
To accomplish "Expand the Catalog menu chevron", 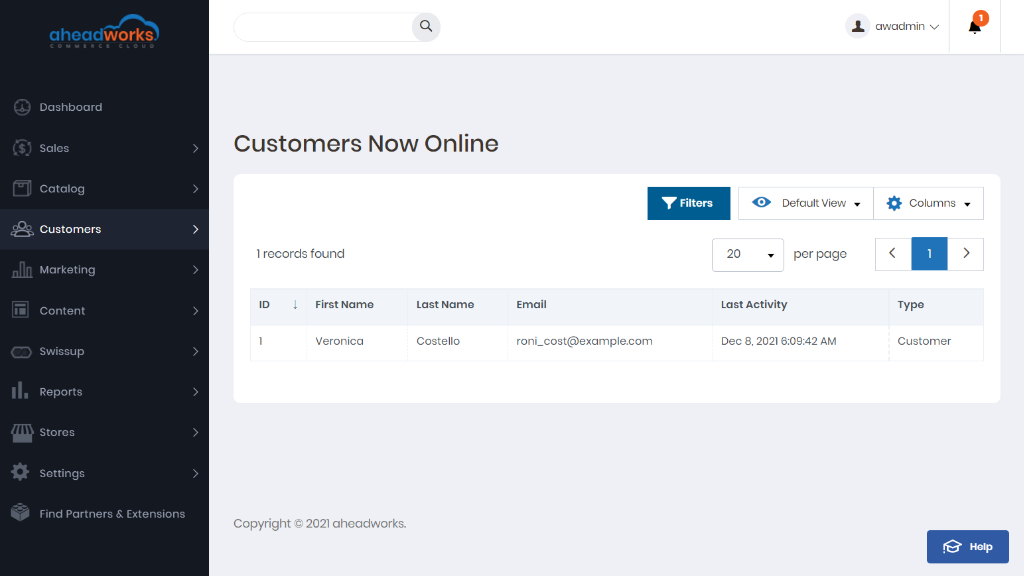I will point(195,189).
